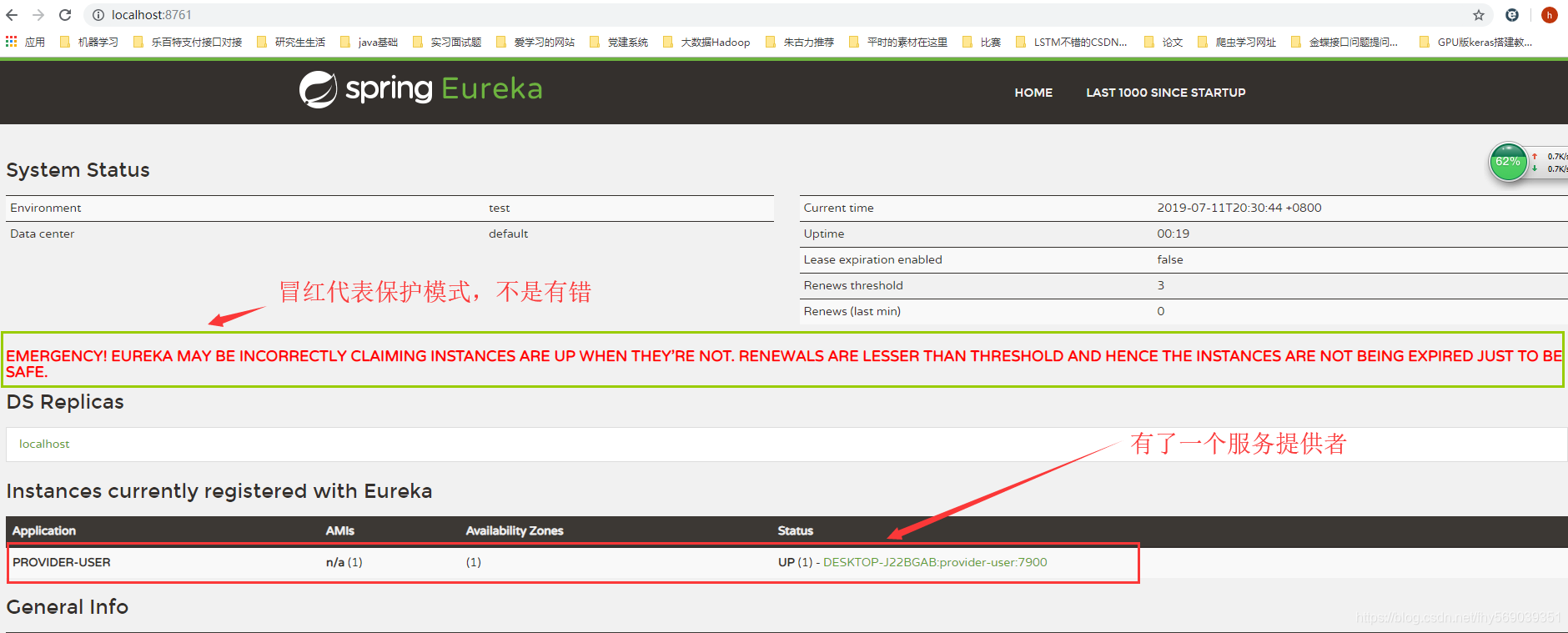Click the 00:19 uptime value
This screenshot has height=633, width=1568.
tap(1173, 234)
